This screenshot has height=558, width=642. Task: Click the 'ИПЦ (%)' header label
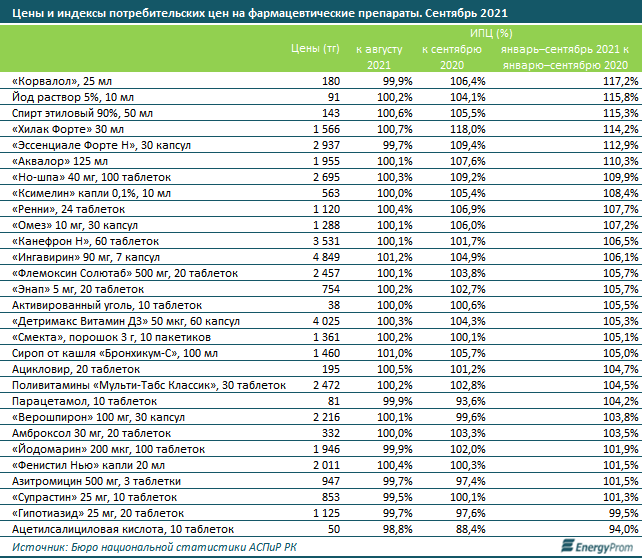pyautogui.click(x=491, y=33)
